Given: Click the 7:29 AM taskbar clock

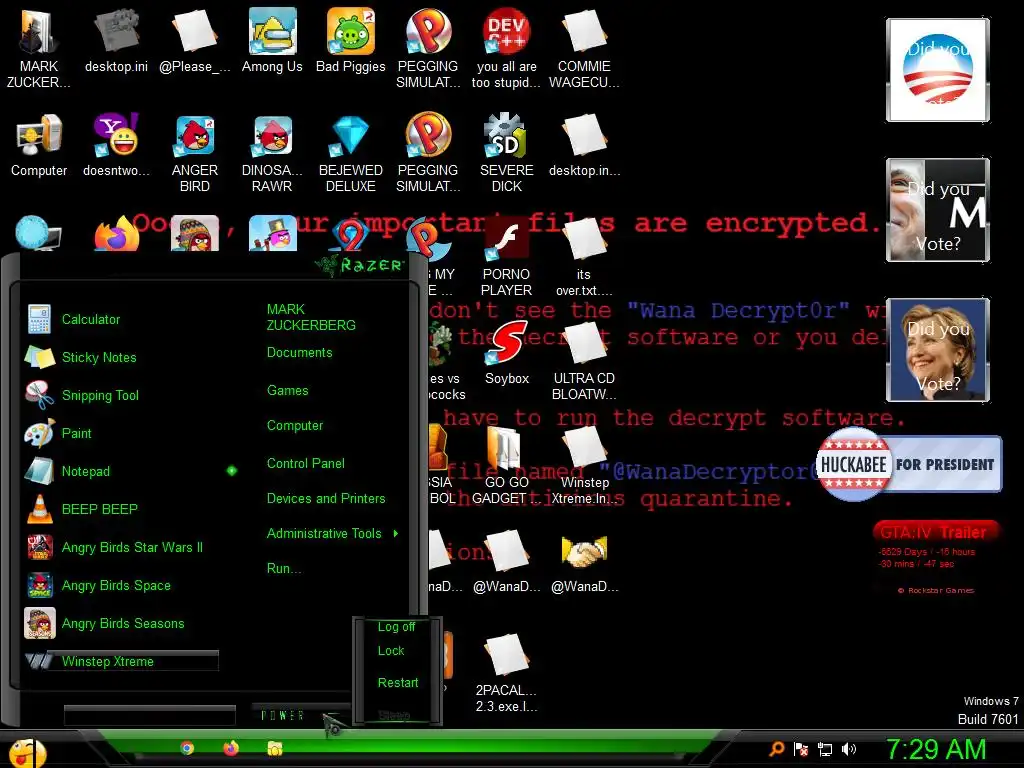Looking at the screenshot, I should point(936,750).
